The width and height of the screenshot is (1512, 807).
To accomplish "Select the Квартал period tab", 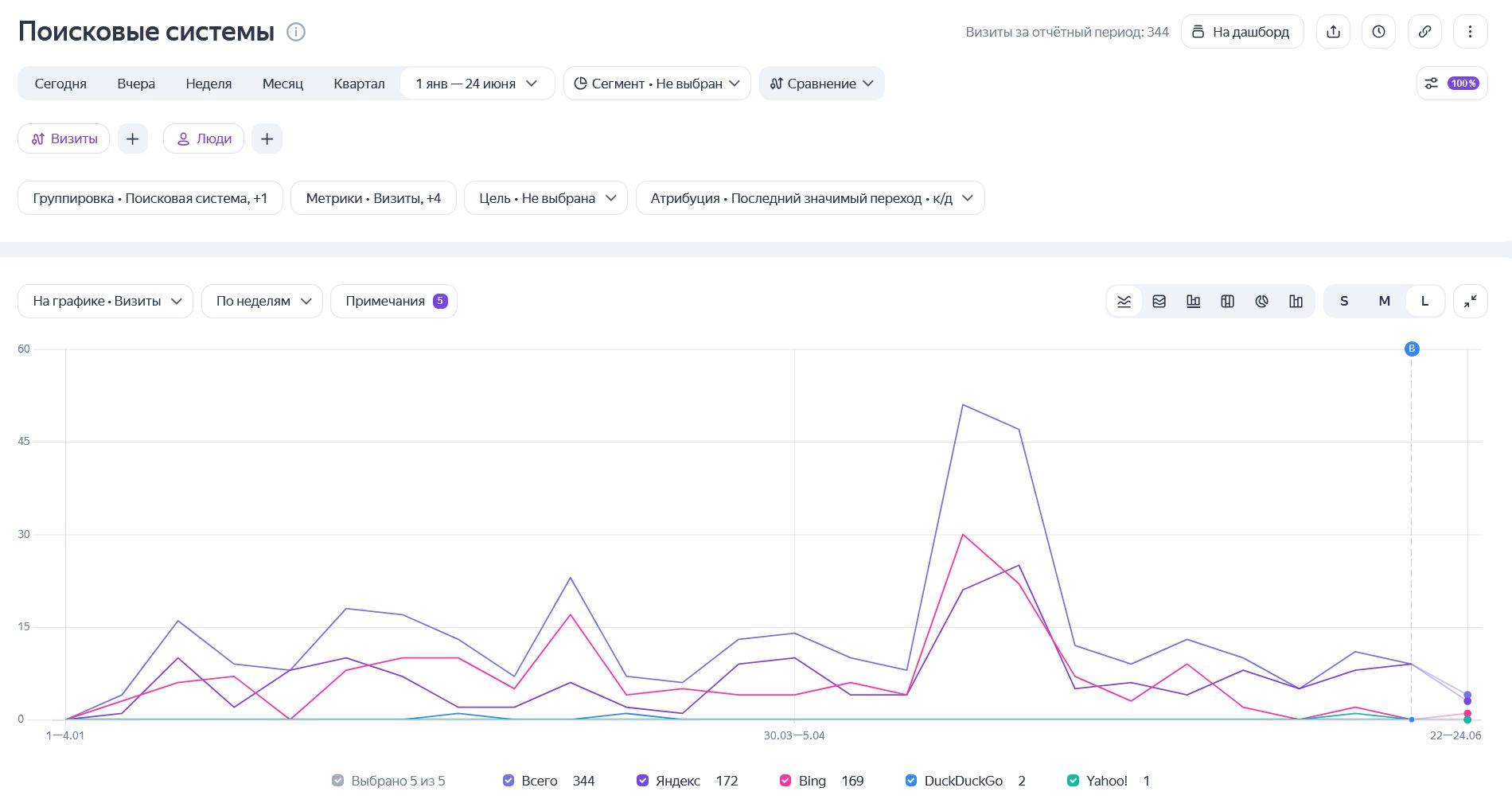I will coord(359,84).
